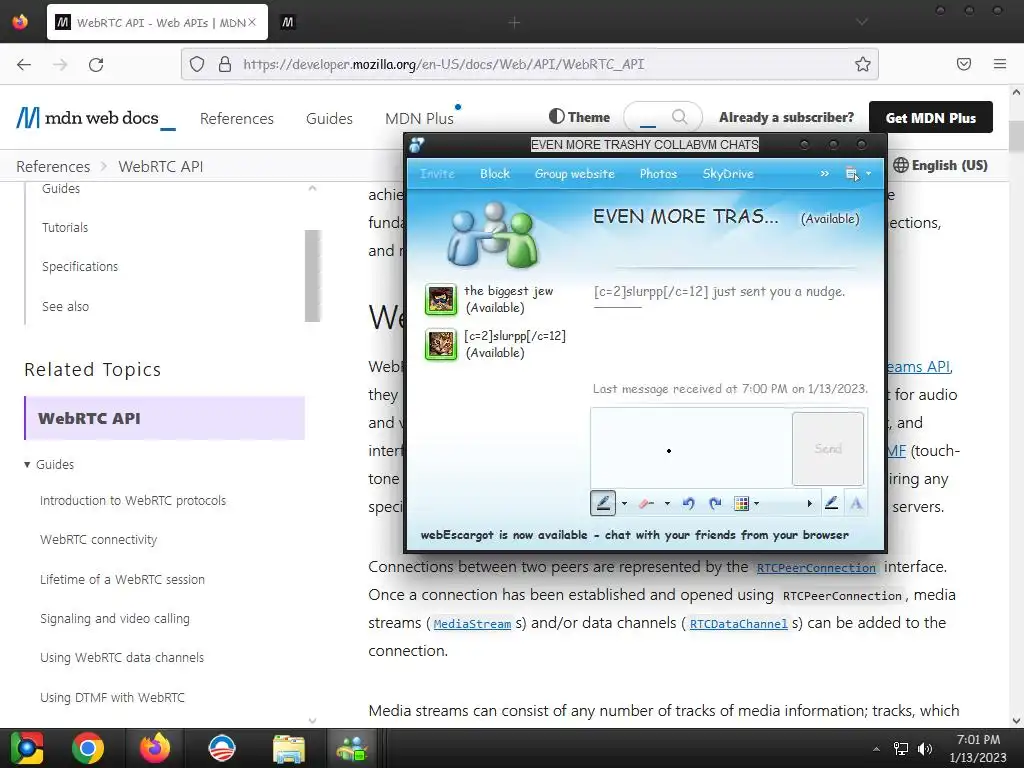This screenshot has width=1024, height=768.
Task: List all tabs dropdown arrow
Action: tap(862, 22)
